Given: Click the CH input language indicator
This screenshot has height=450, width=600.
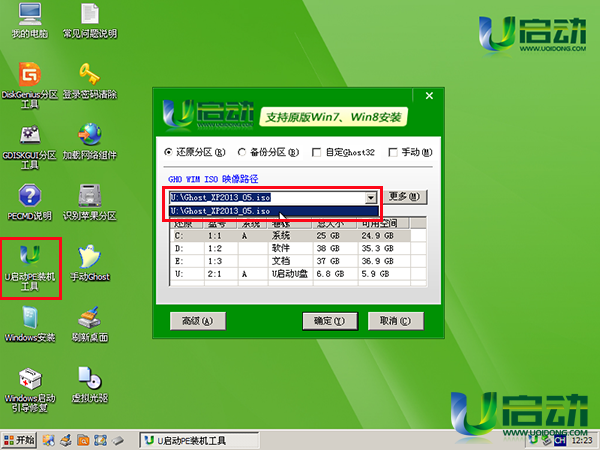Looking at the screenshot, I should click(x=560, y=440).
